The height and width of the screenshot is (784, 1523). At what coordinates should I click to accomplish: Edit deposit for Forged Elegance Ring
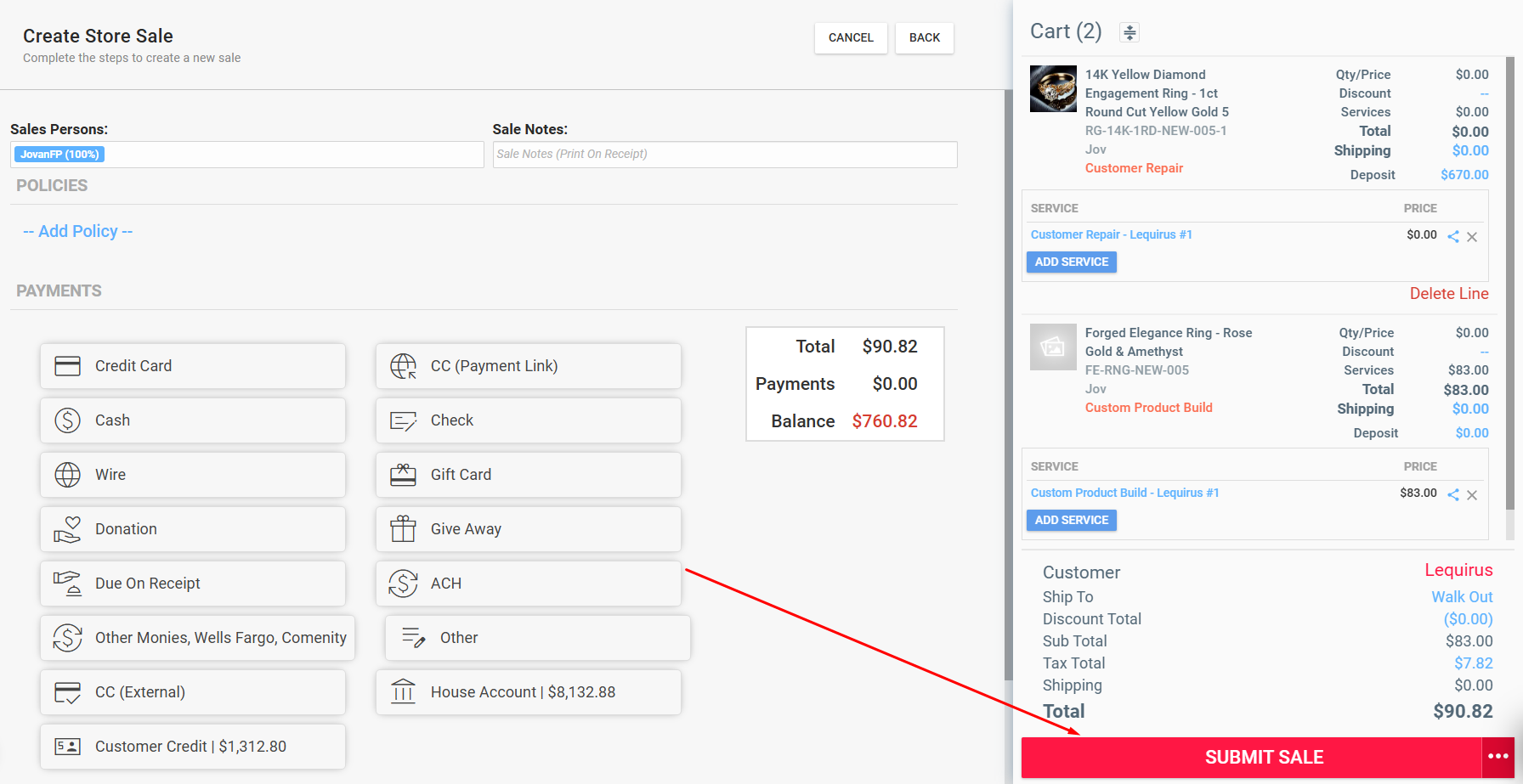click(x=1472, y=433)
